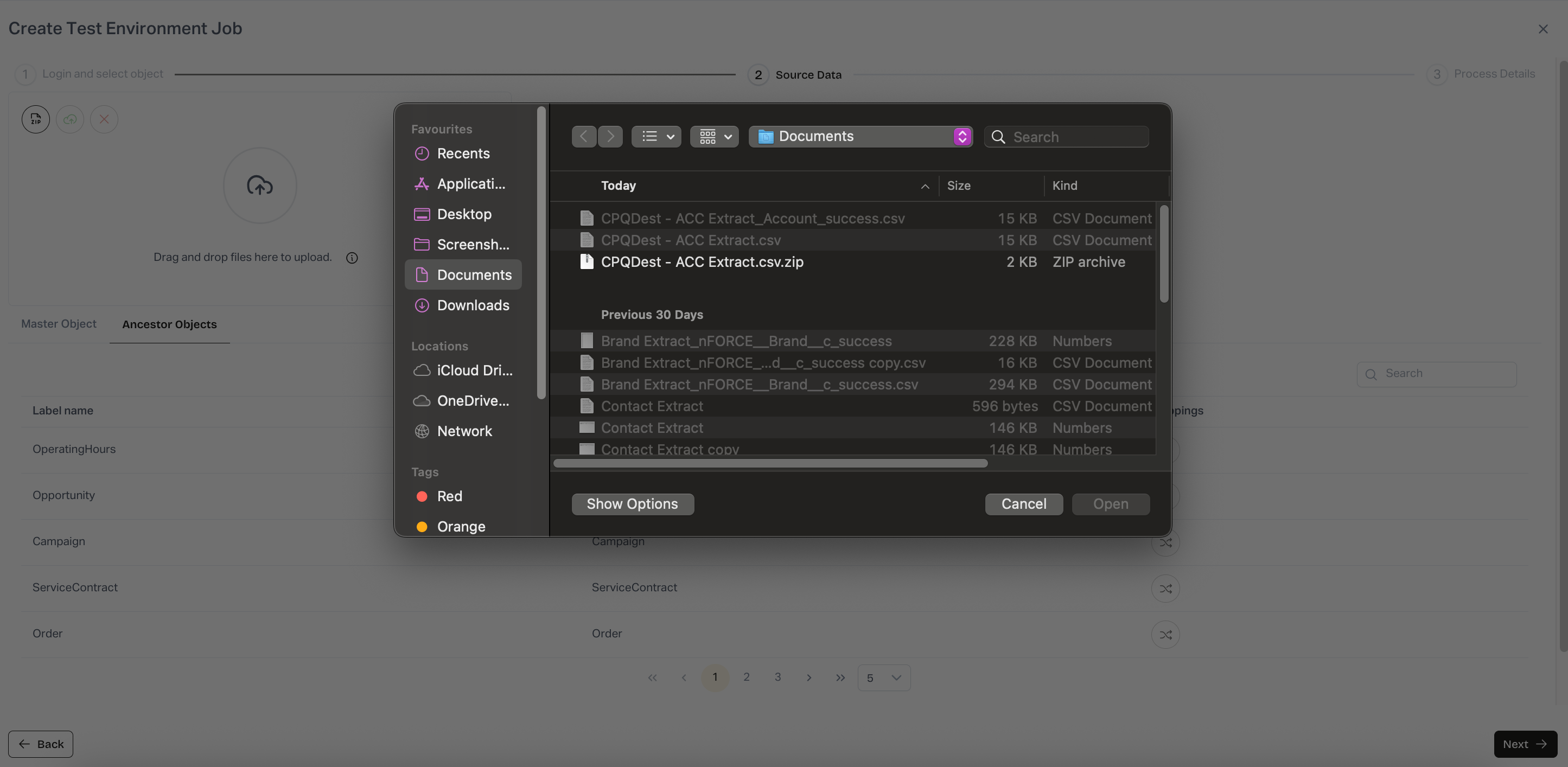Image resolution: width=1568 pixels, height=767 pixels.
Task: Select CPQDest - ACC Extract.csv.zip file
Action: pos(702,262)
